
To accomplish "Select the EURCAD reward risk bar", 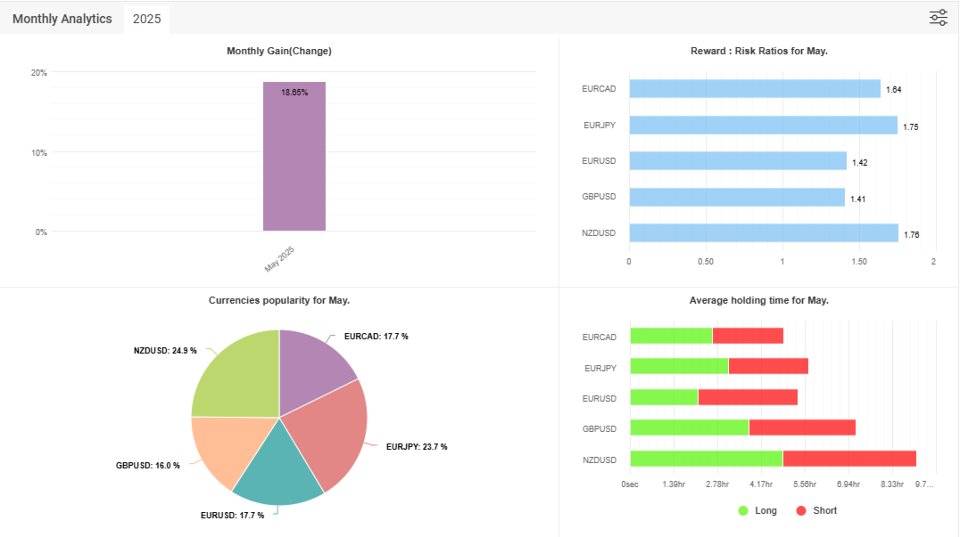I will [x=755, y=89].
